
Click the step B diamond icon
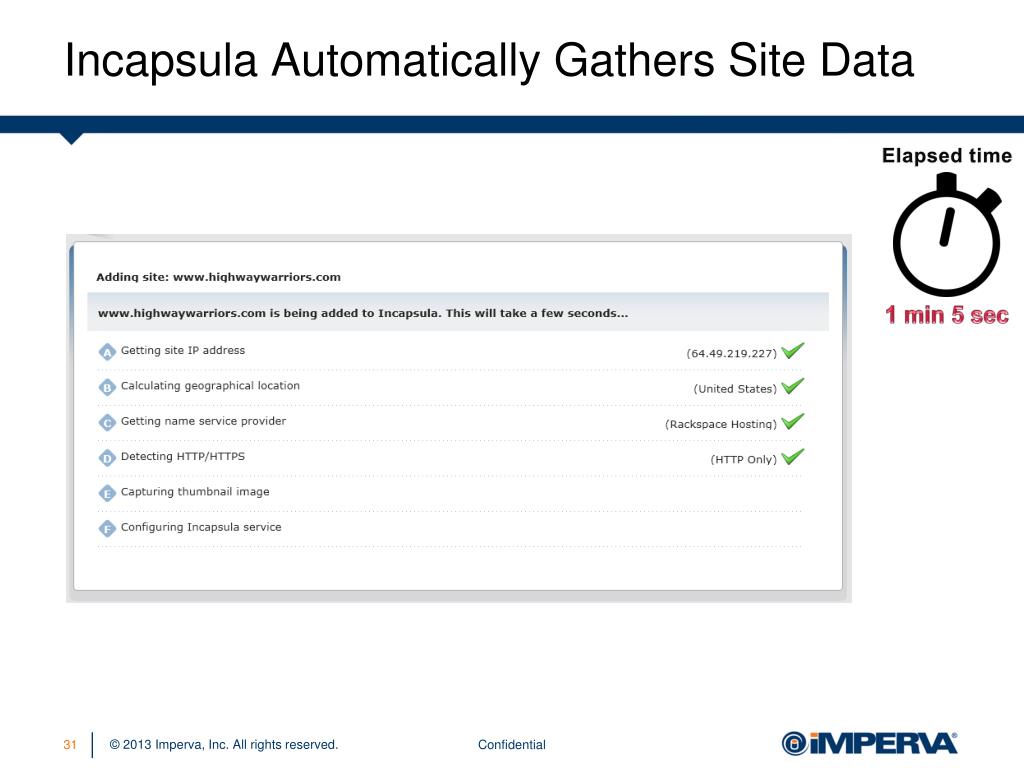(107, 387)
